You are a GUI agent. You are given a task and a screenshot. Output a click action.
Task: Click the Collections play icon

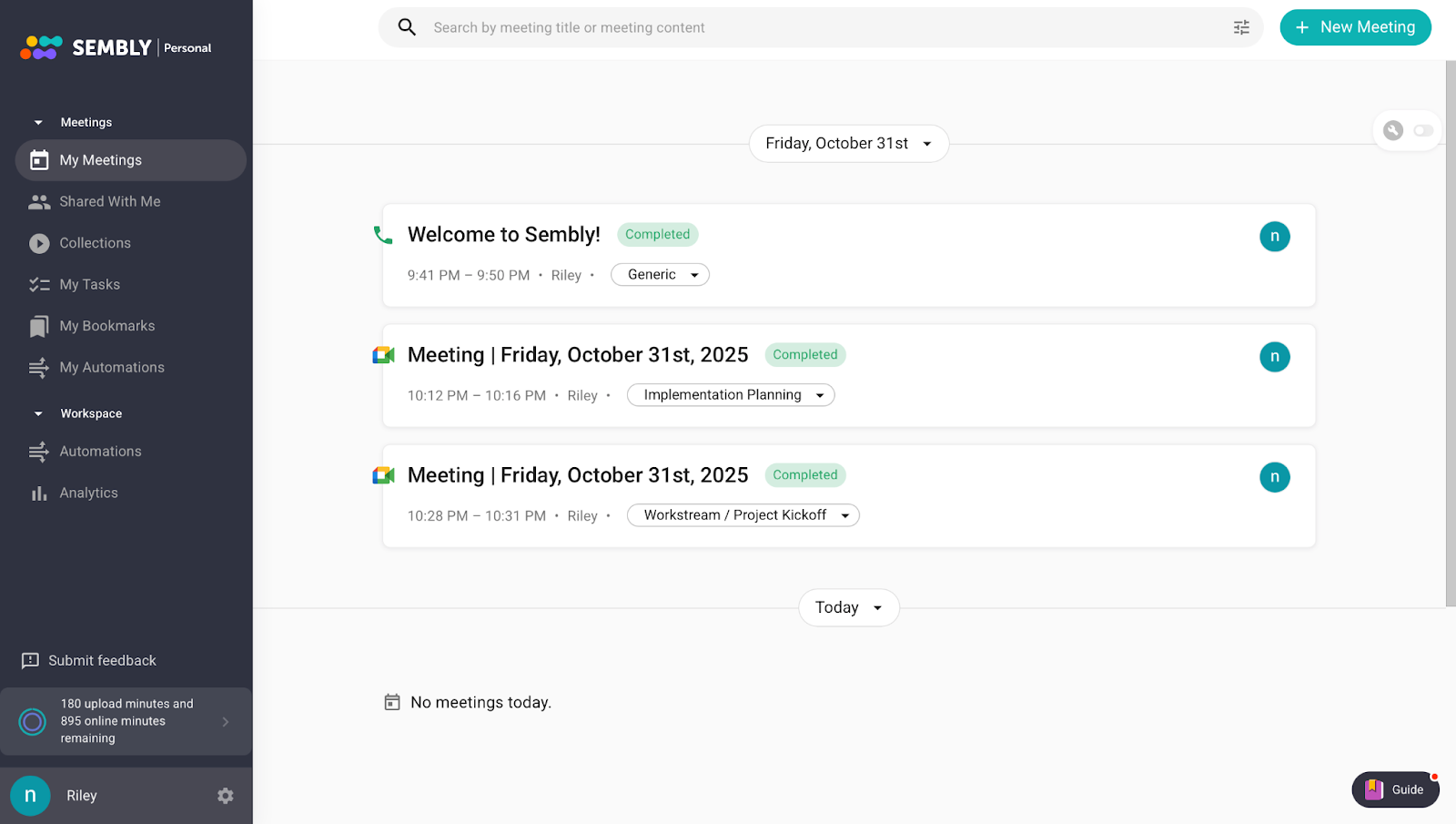pos(39,243)
